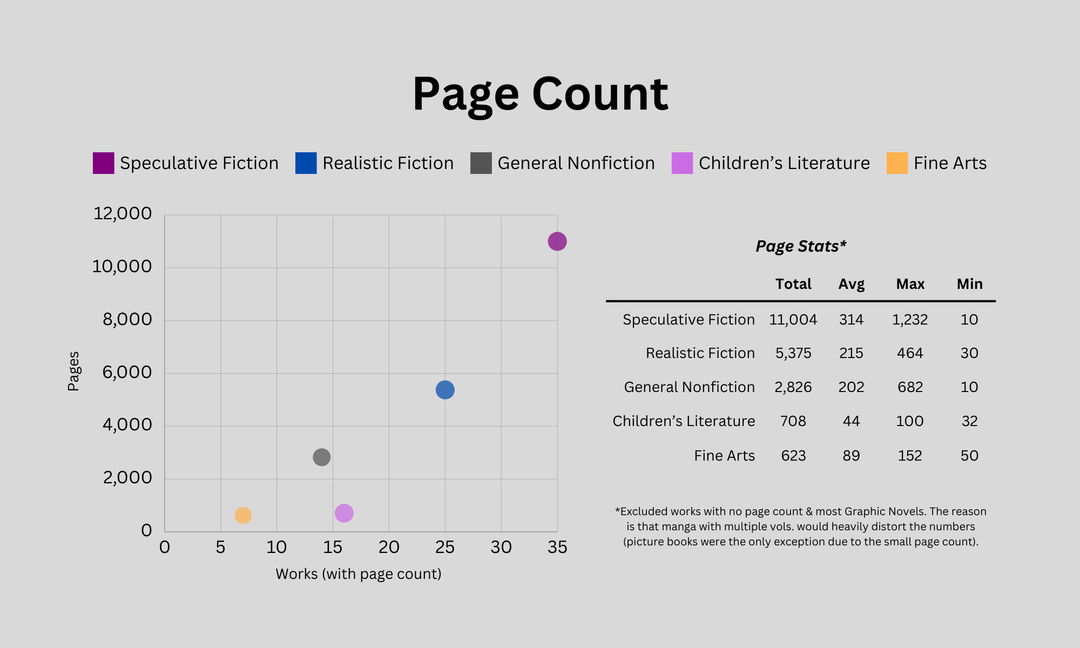Click the blue Realistic Fiction legend swatch
Viewport: 1080px width, 648px height.
(306, 163)
